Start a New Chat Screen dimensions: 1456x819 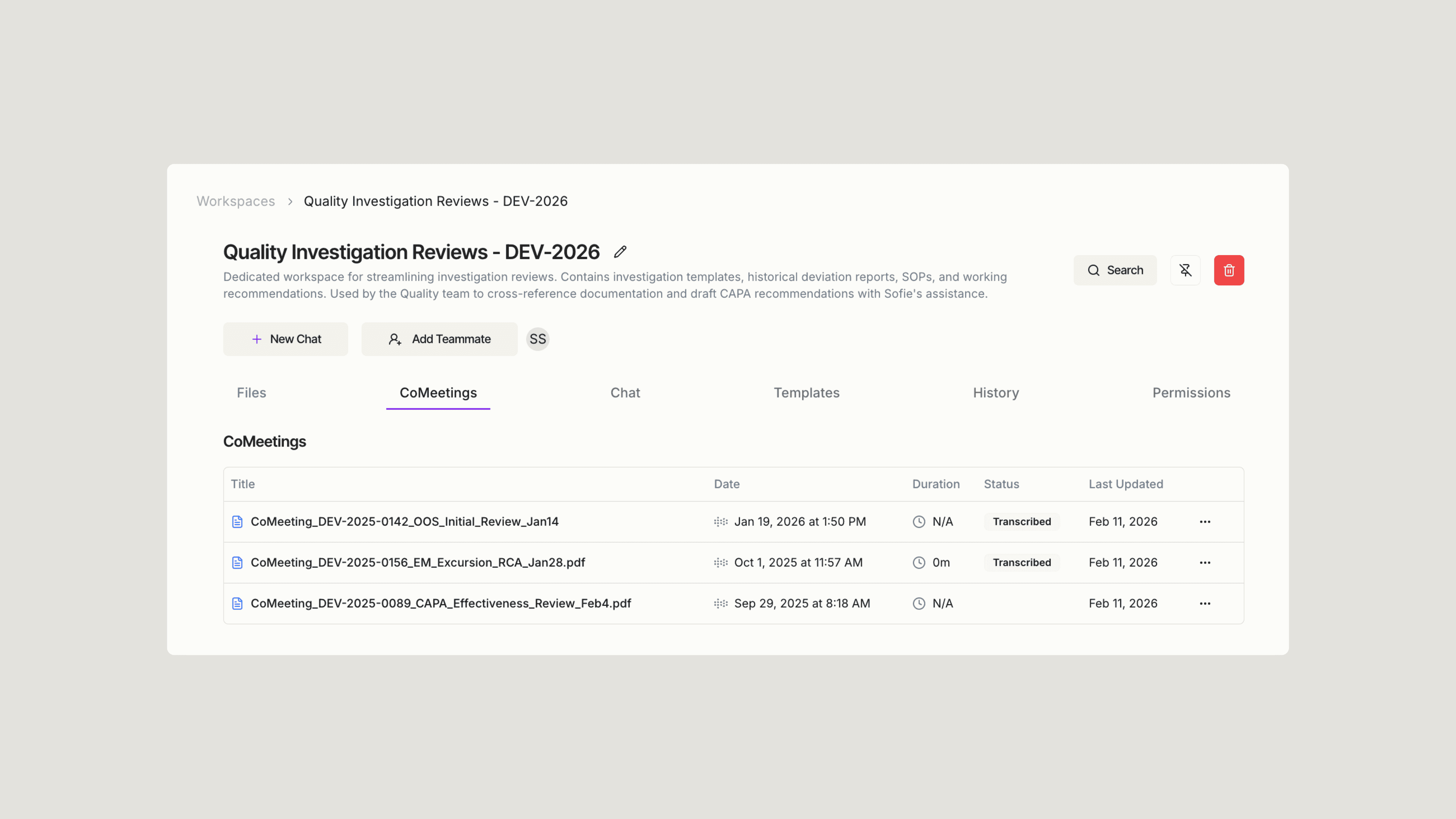point(285,339)
